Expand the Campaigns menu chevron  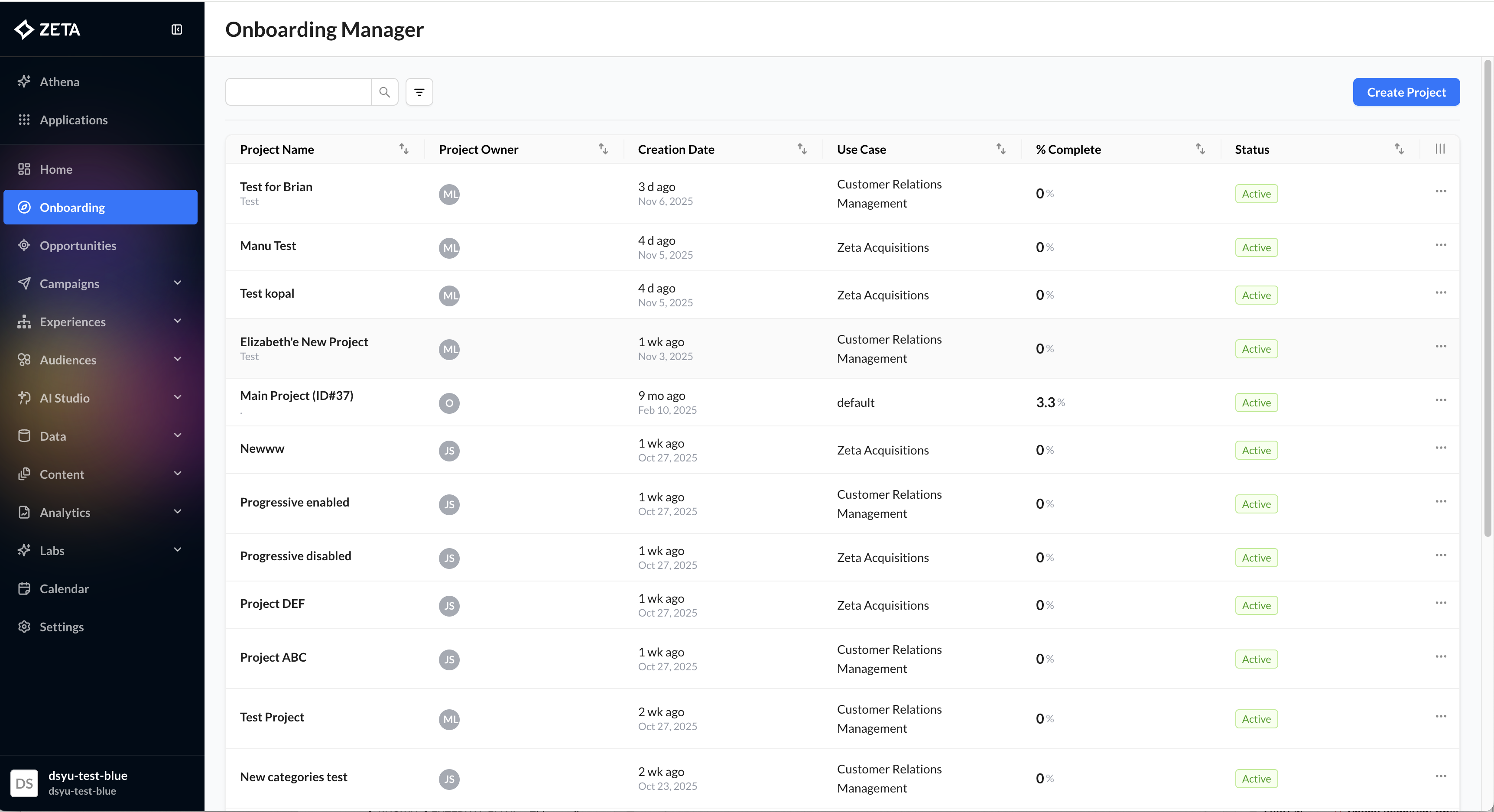[178, 283]
